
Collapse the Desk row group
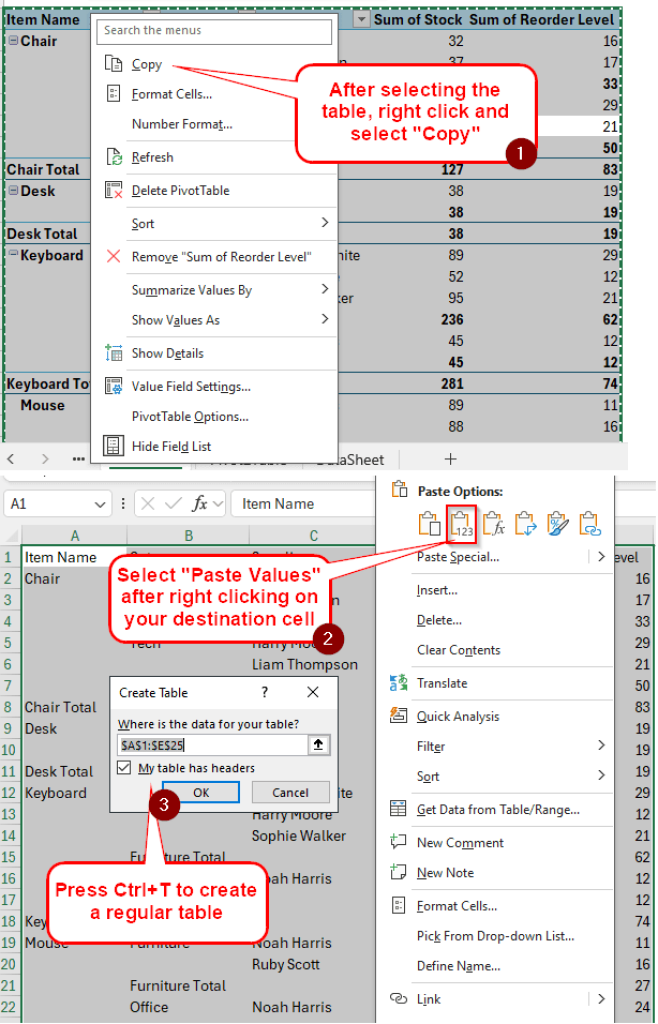coord(13,191)
